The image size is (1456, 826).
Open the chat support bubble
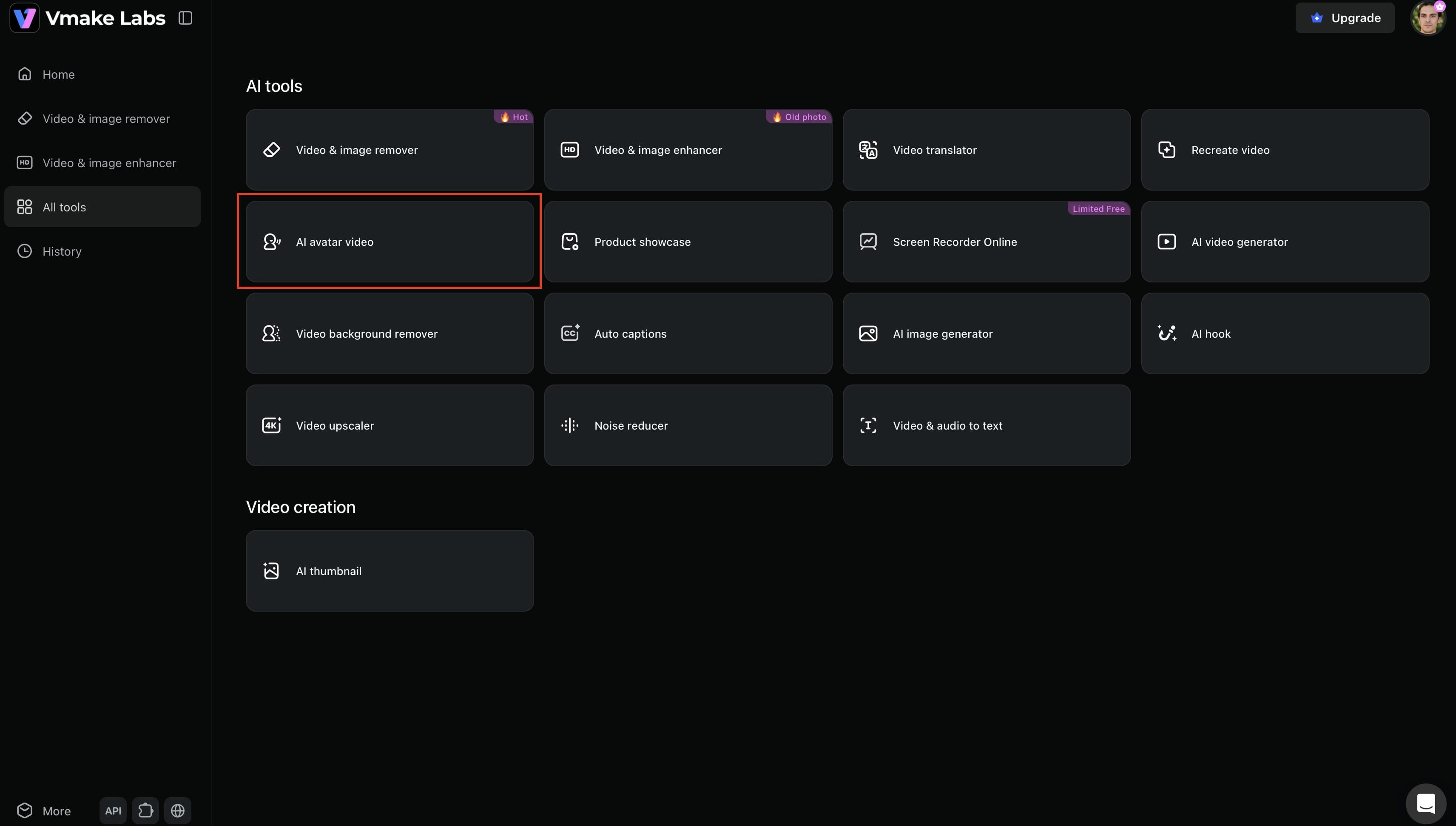coord(1426,803)
